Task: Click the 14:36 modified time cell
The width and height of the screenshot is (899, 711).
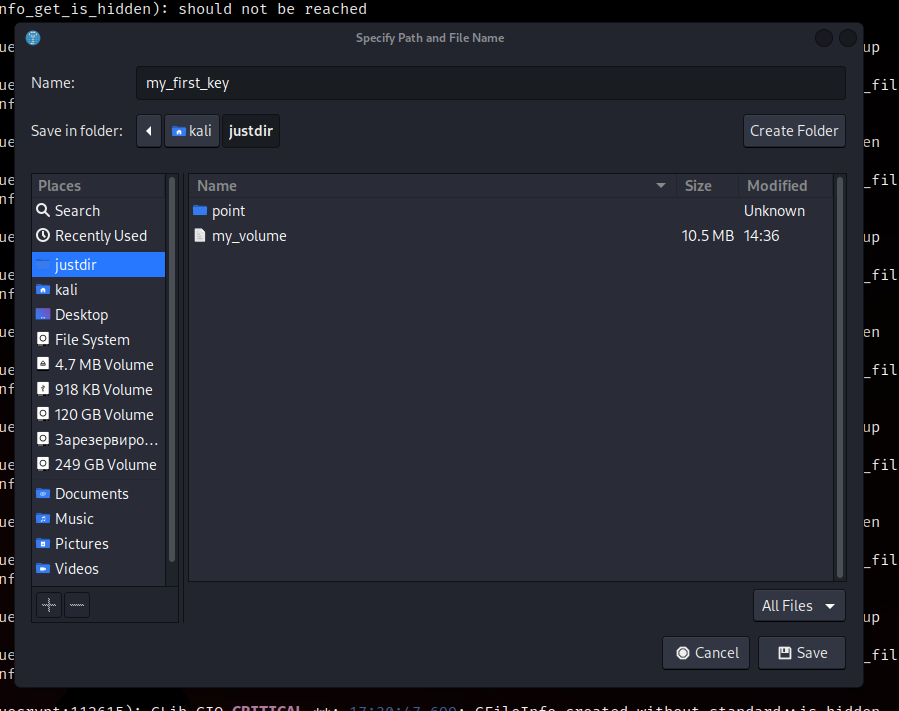Action: point(761,236)
